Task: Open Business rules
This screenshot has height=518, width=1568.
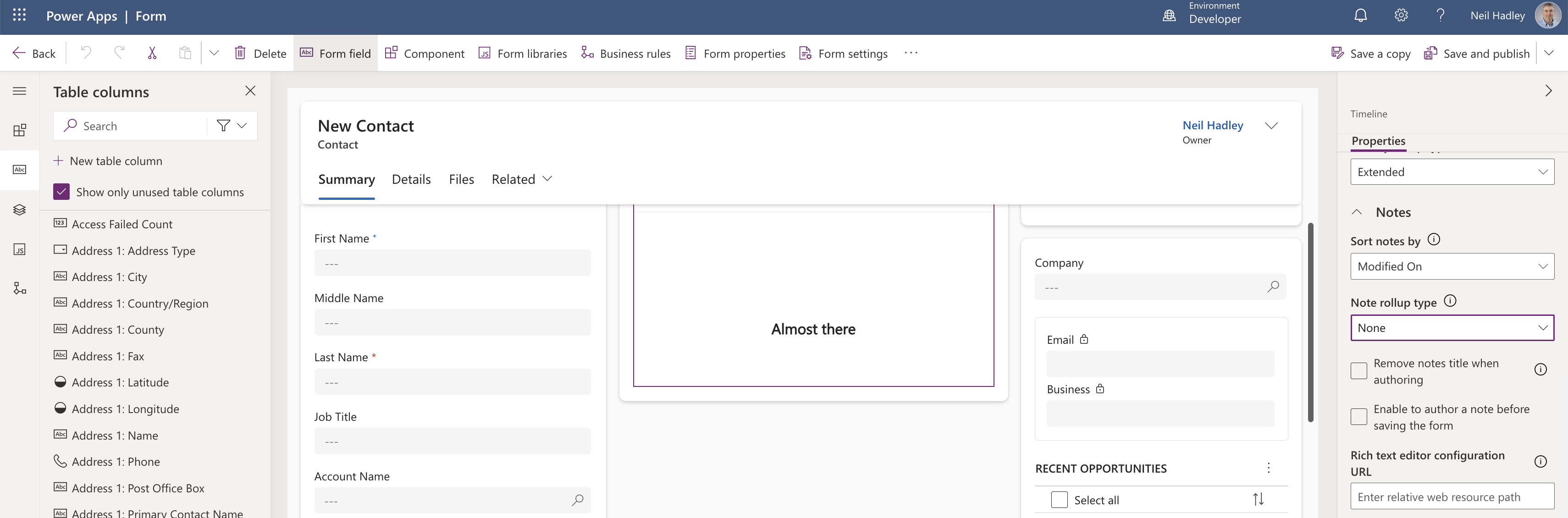Action: click(626, 54)
